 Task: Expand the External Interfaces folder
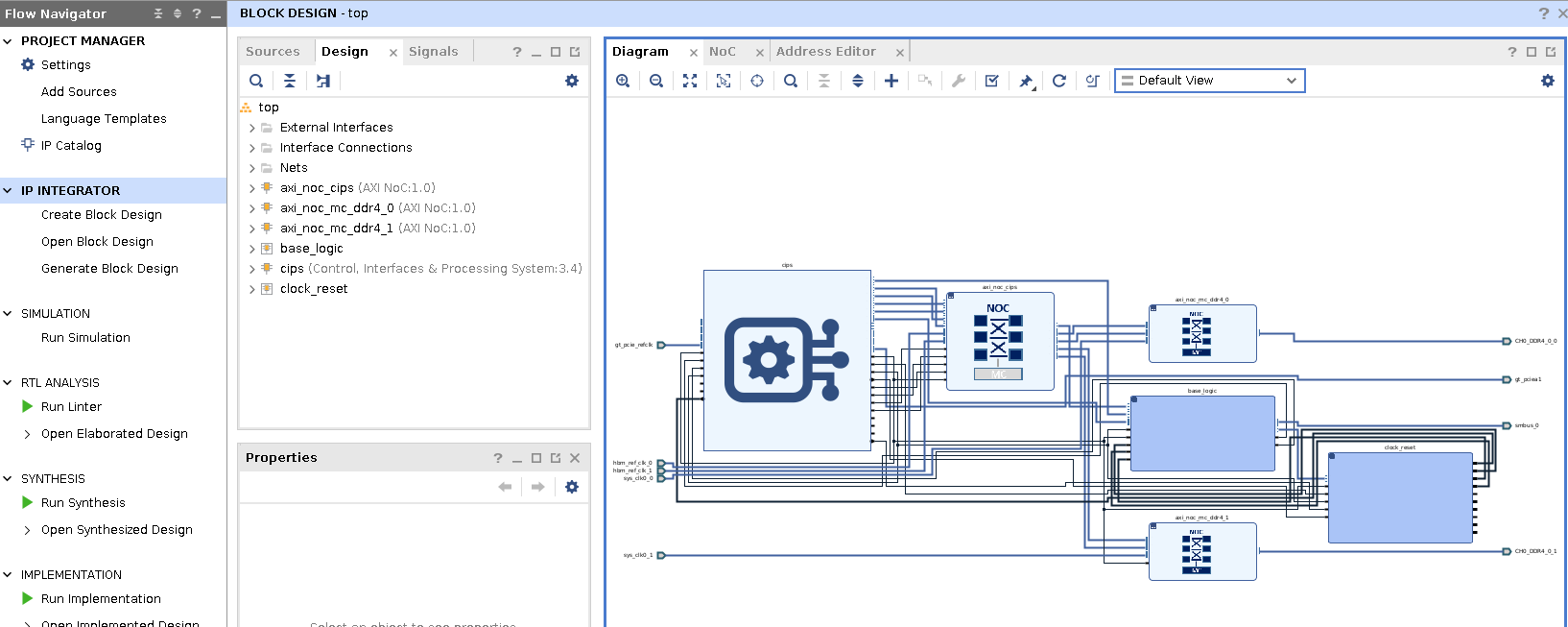pyautogui.click(x=252, y=128)
